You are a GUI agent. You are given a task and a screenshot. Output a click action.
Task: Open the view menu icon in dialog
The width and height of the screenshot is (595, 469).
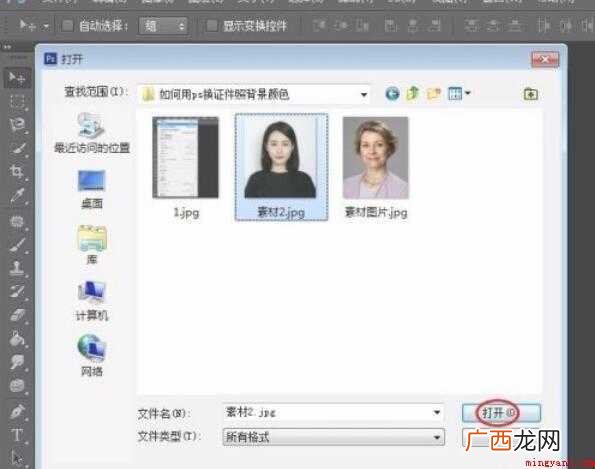(x=455, y=93)
